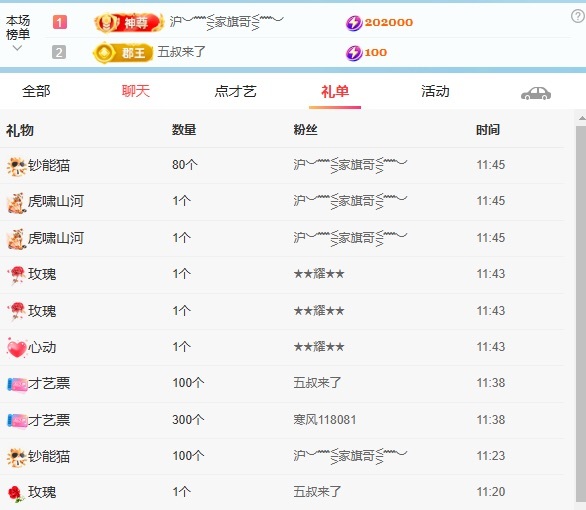
Task: Click 心动 gift name
Action: [x=42, y=347]
